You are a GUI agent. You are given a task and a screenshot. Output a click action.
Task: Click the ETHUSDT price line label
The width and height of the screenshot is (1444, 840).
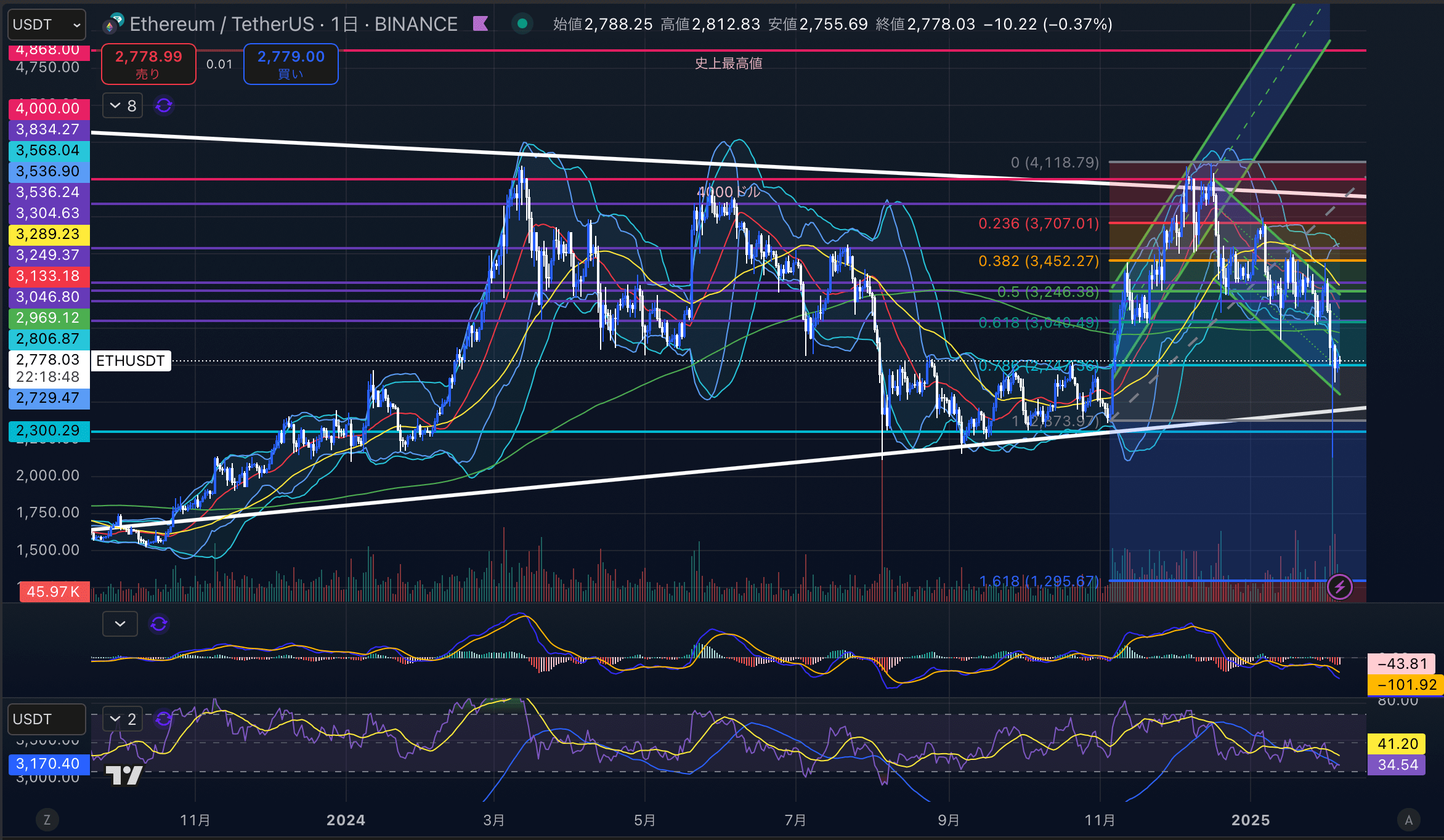(x=131, y=361)
